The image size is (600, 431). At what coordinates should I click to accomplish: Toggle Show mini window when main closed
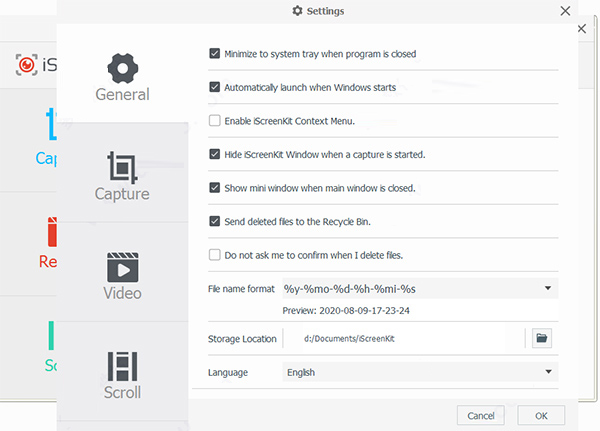[215, 188]
